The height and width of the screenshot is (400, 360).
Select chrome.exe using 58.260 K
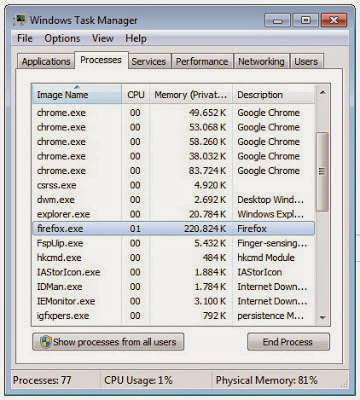click(x=173, y=142)
